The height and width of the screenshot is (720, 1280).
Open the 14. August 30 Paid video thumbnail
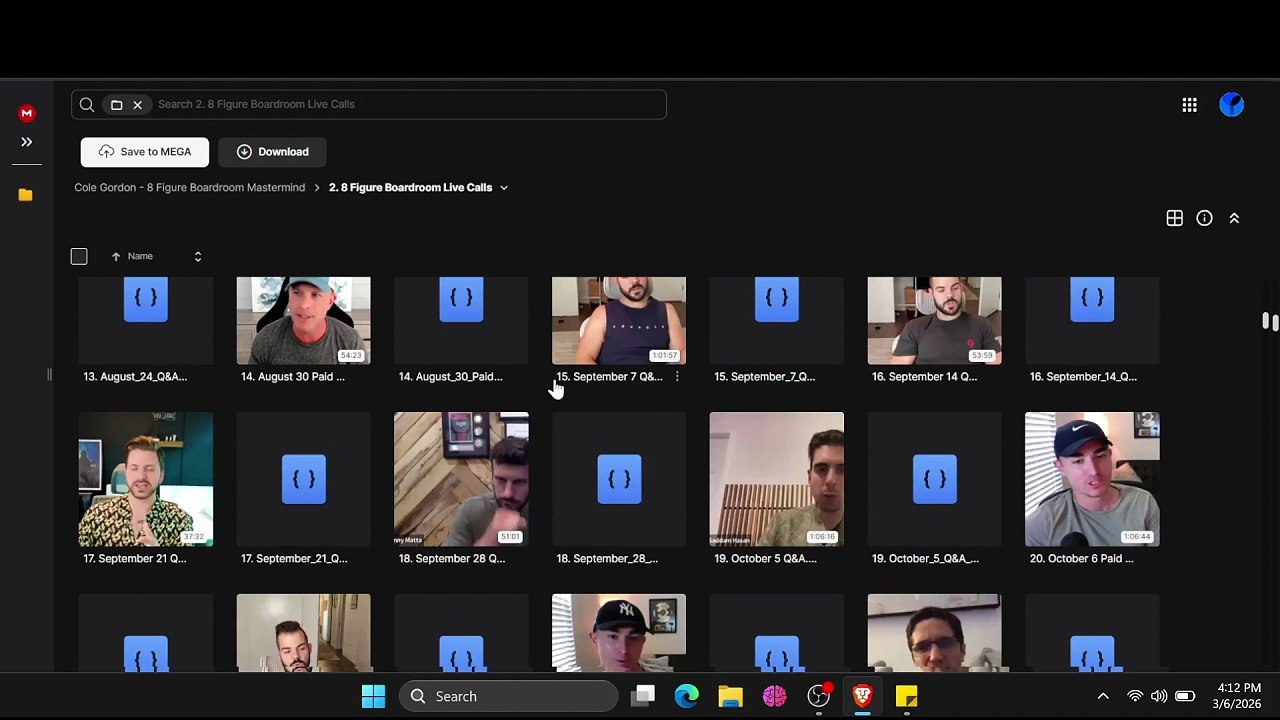click(x=303, y=320)
